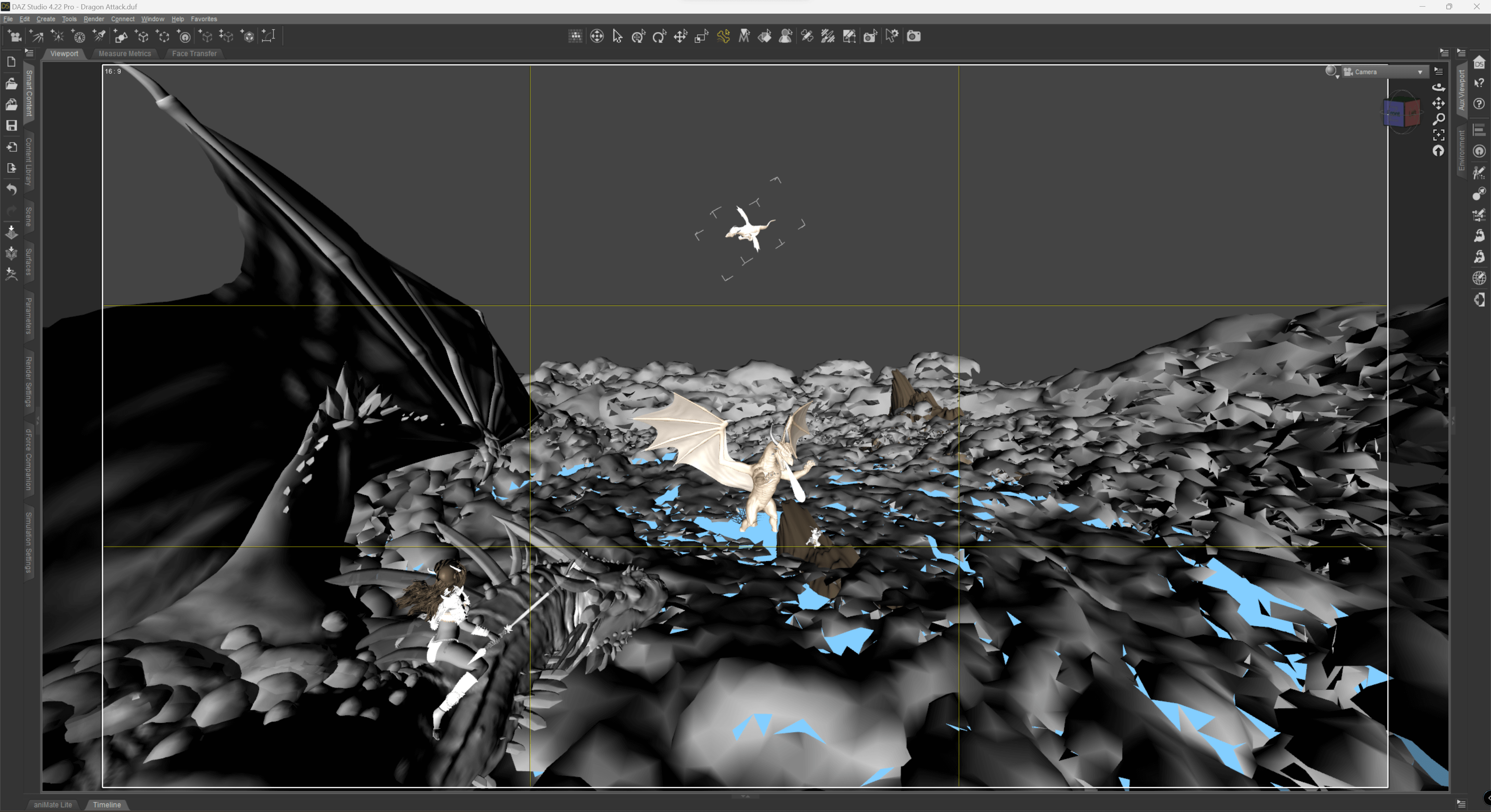Select the Rotate tool
Image resolution: width=1491 pixels, height=812 pixels.
(659, 36)
